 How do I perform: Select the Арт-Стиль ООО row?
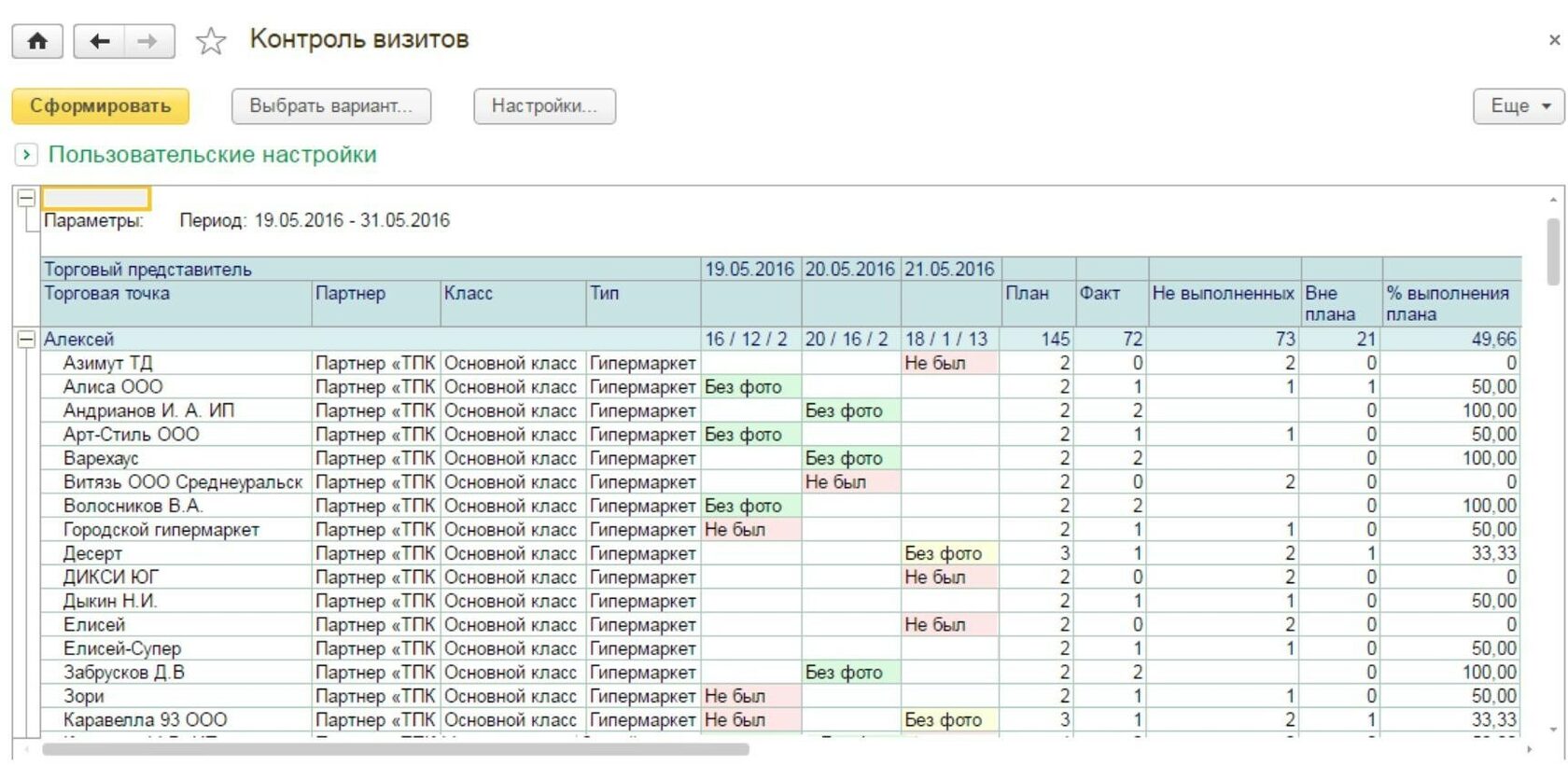[x=780, y=435]
